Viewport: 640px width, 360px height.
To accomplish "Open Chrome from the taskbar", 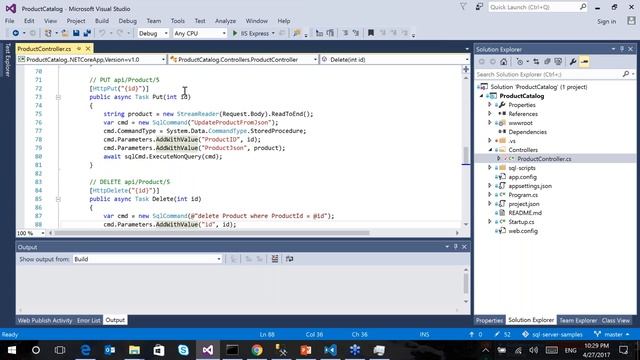I will (257, 350).
